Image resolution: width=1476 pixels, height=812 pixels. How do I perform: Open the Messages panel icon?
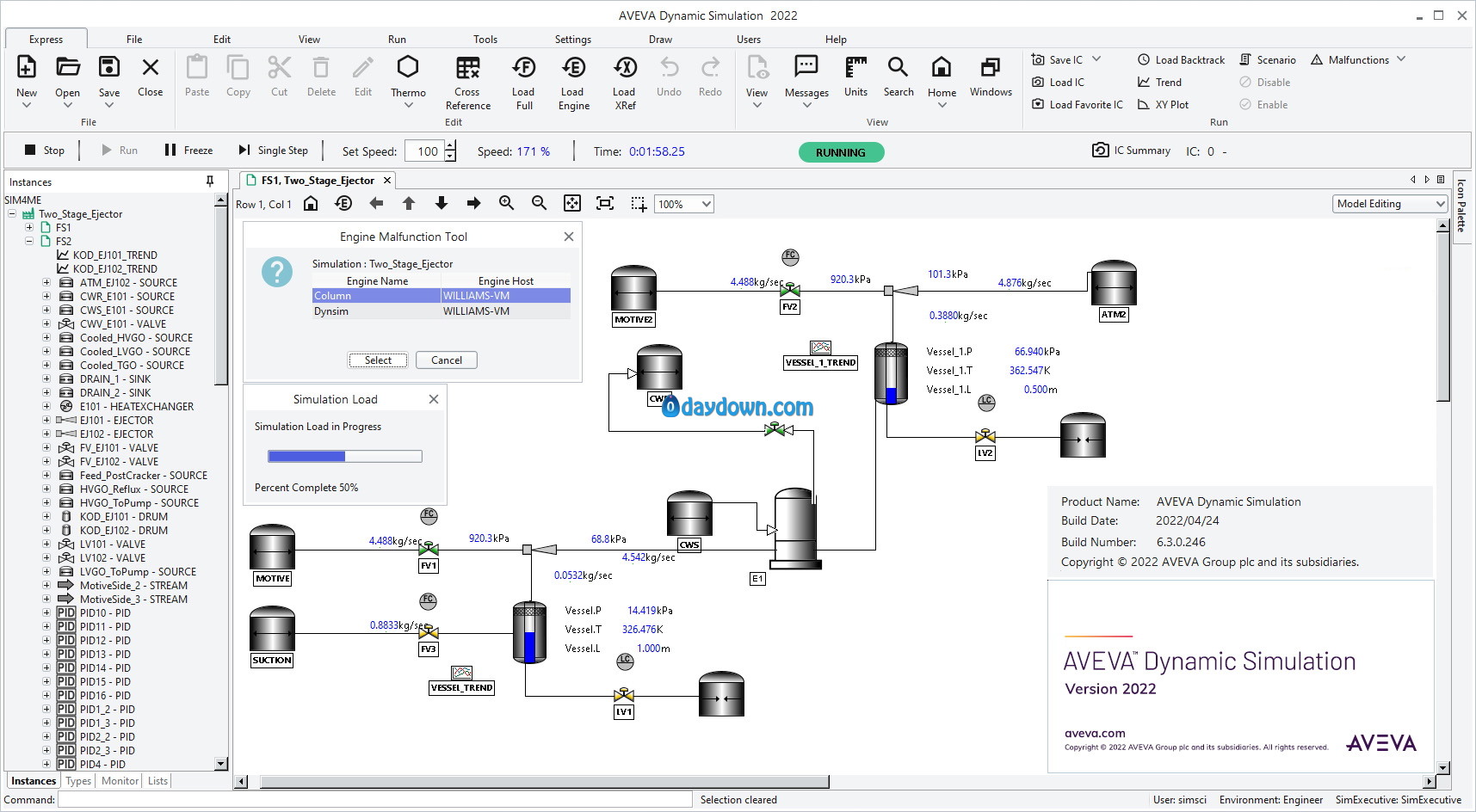pyautogui.click(x=806, y=67)
